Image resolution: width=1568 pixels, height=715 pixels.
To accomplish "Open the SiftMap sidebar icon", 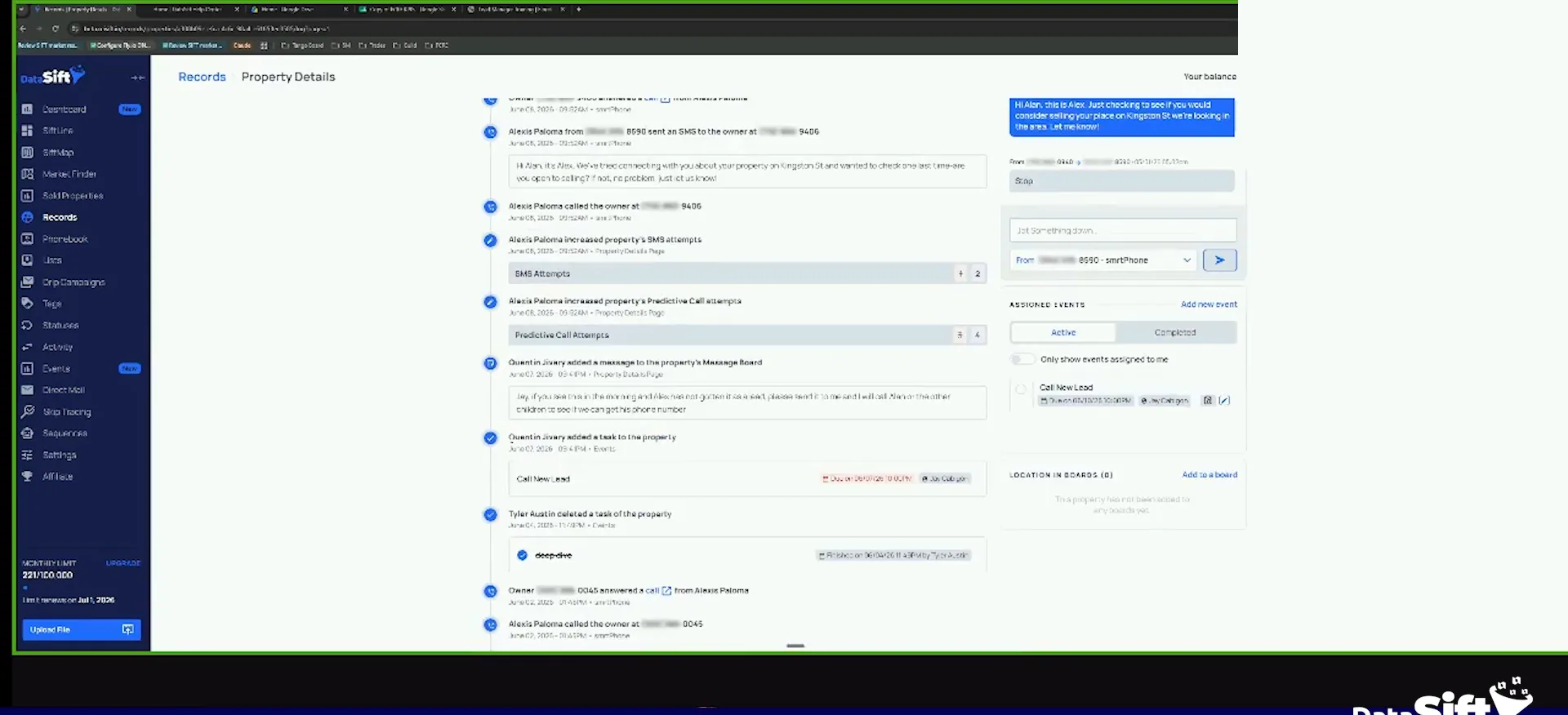I will click(x=27, y=153).
